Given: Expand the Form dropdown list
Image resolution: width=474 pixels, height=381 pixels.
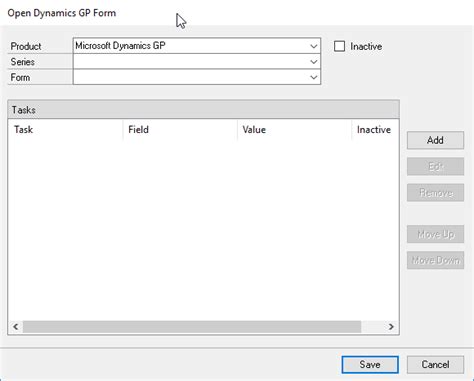Looking at the screenshot, I should (197, 77).
